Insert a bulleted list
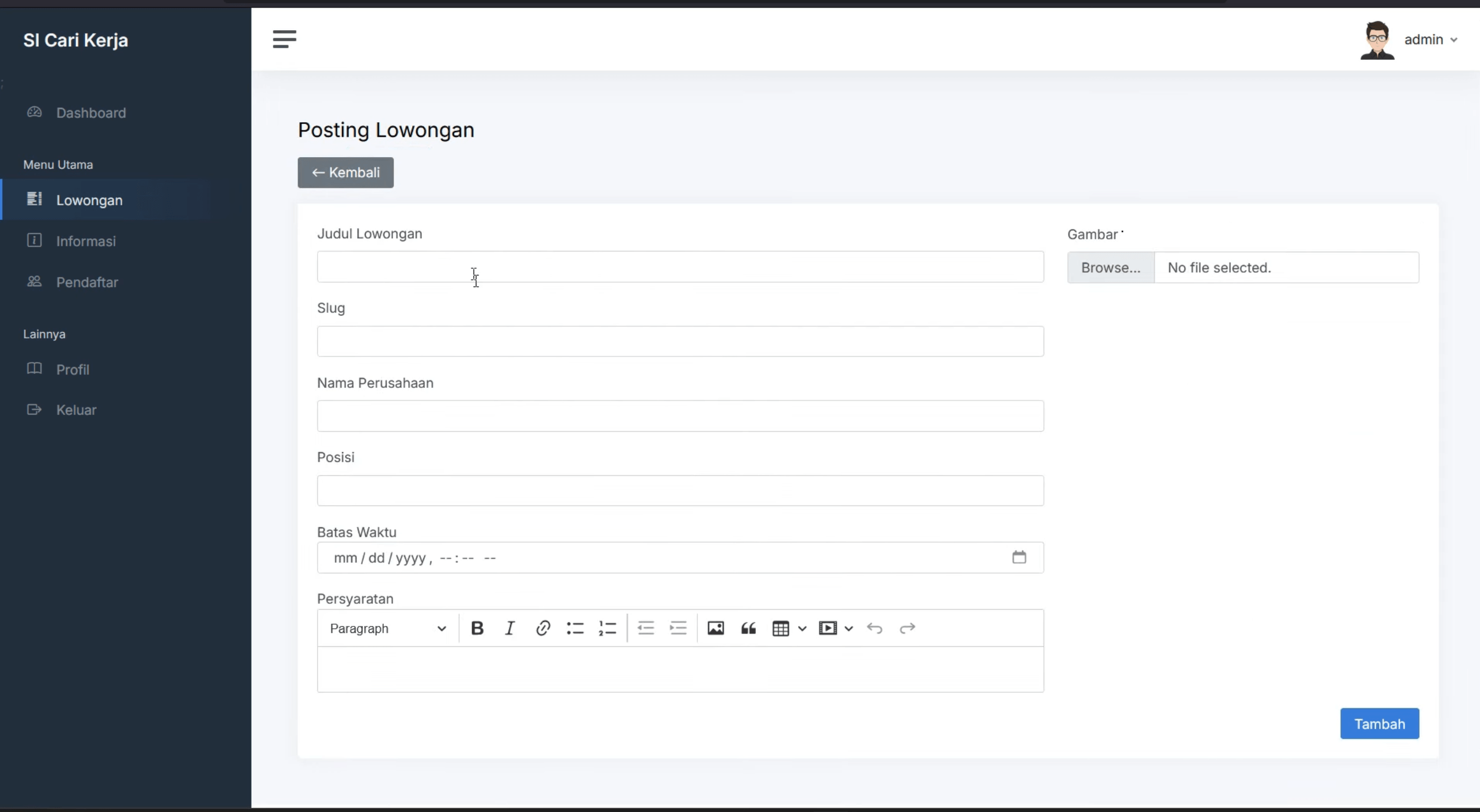1480x812 pixels. pos(575,628)
